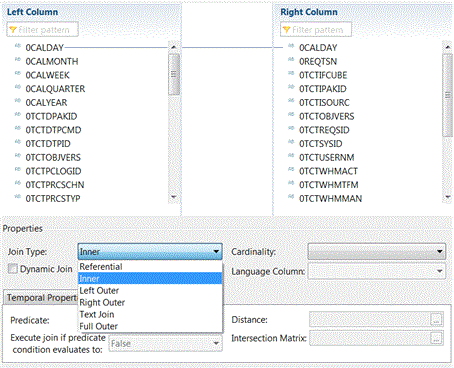The height and width of the screenshot is (368, 454).
Task: Select 0CALYEAR in the left column list
Action: tap(46, 102)
